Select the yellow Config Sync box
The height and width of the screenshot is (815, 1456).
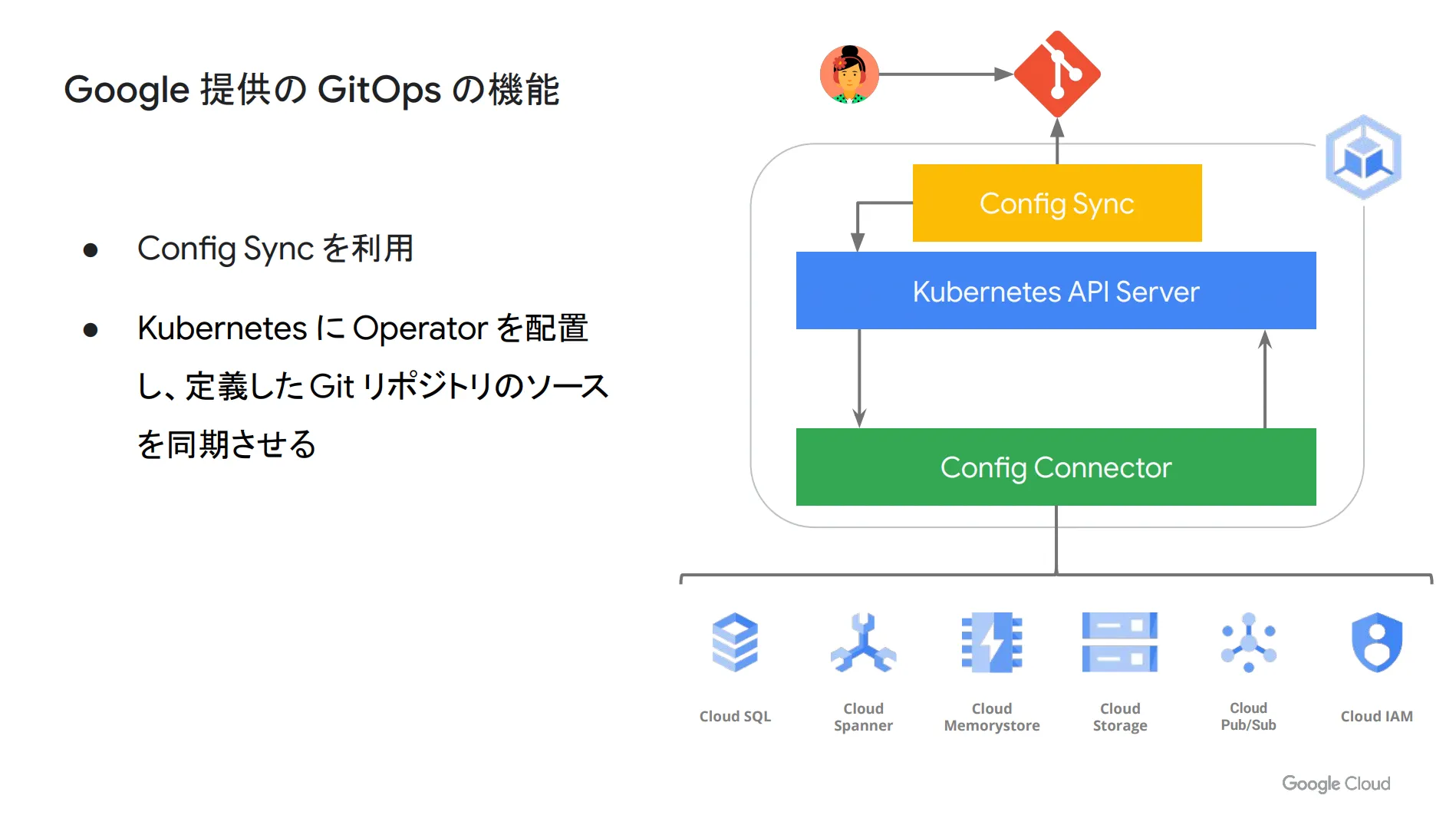[x=1057, y=203]
